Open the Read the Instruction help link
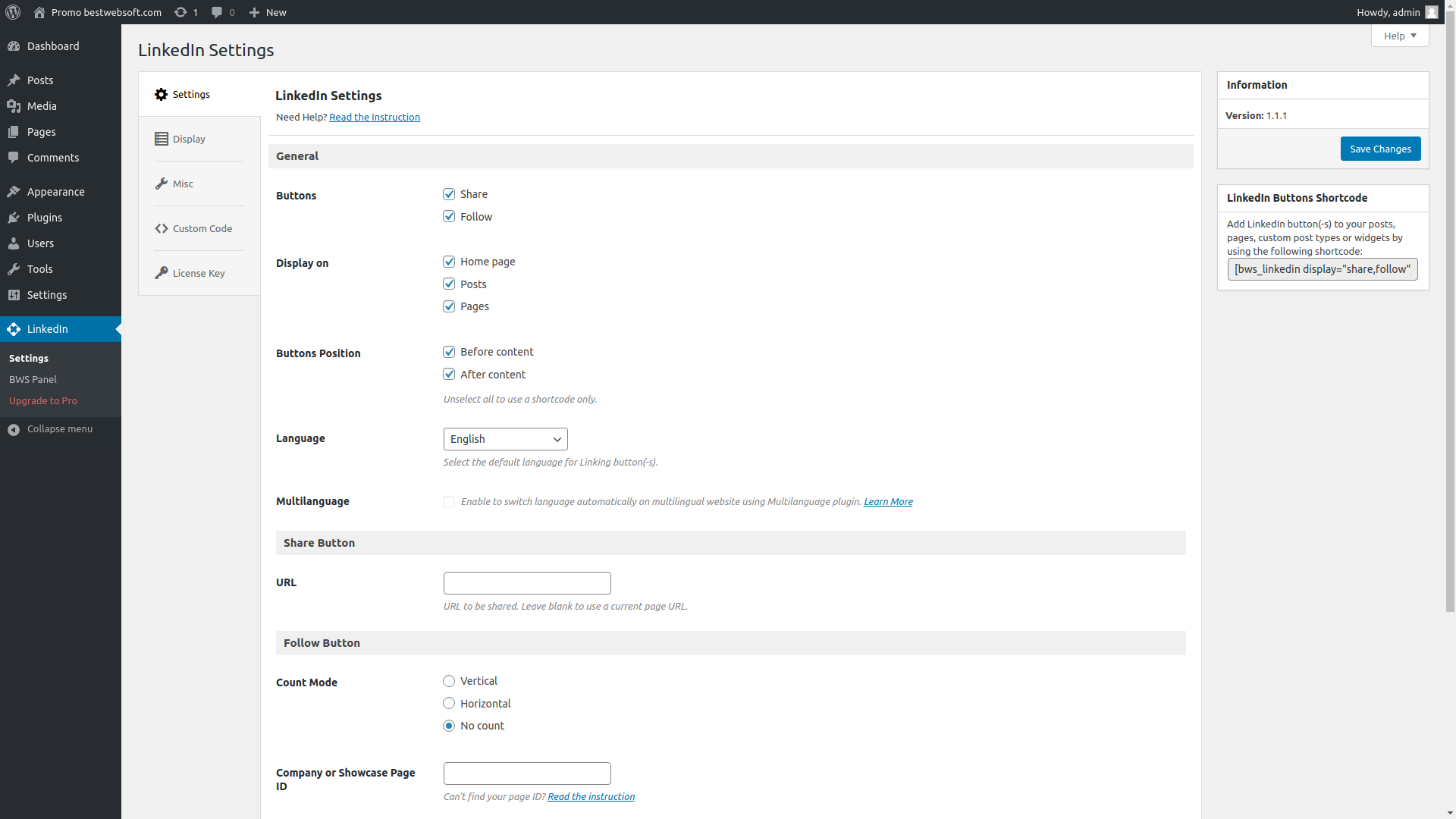Screen dimensions: 1456x819 pyautogui.click(x=375, y=117)
